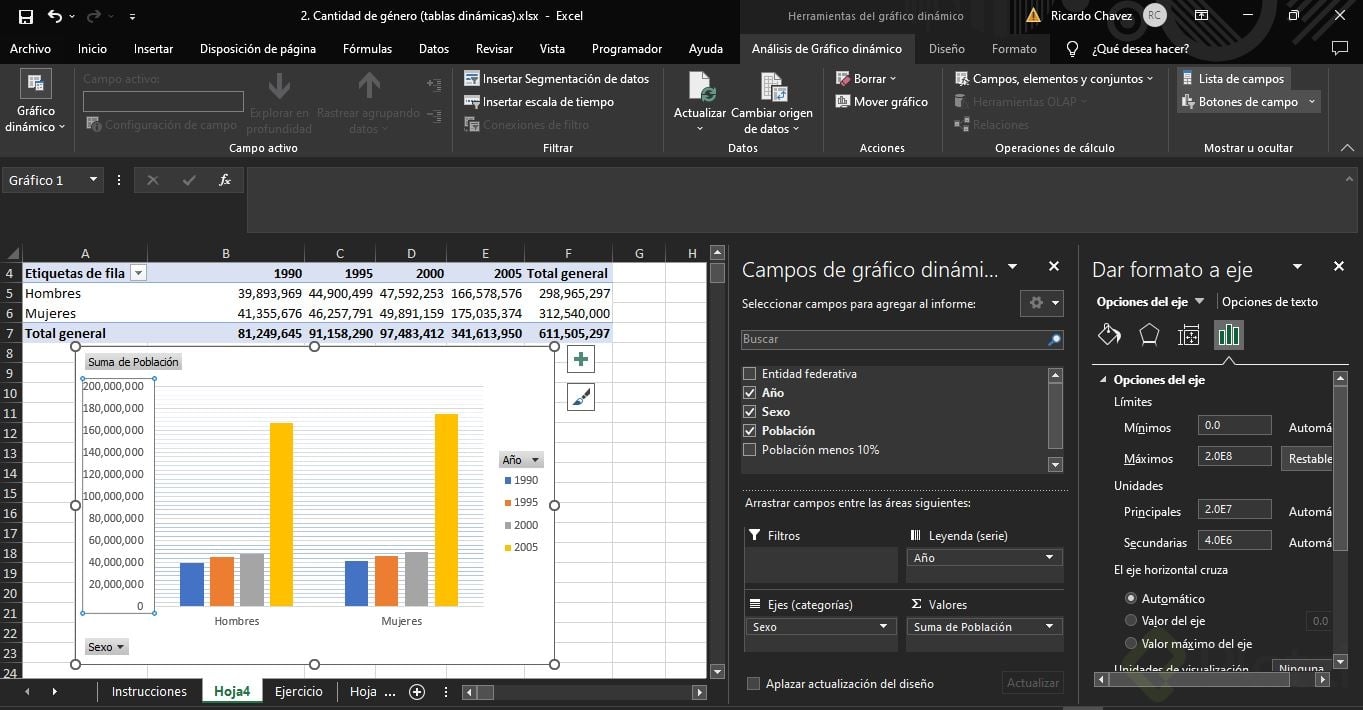This screenshot has height=710, width=1363.
Task: Expand the Suma de Población values dropdown
Action: point(1049,627)
